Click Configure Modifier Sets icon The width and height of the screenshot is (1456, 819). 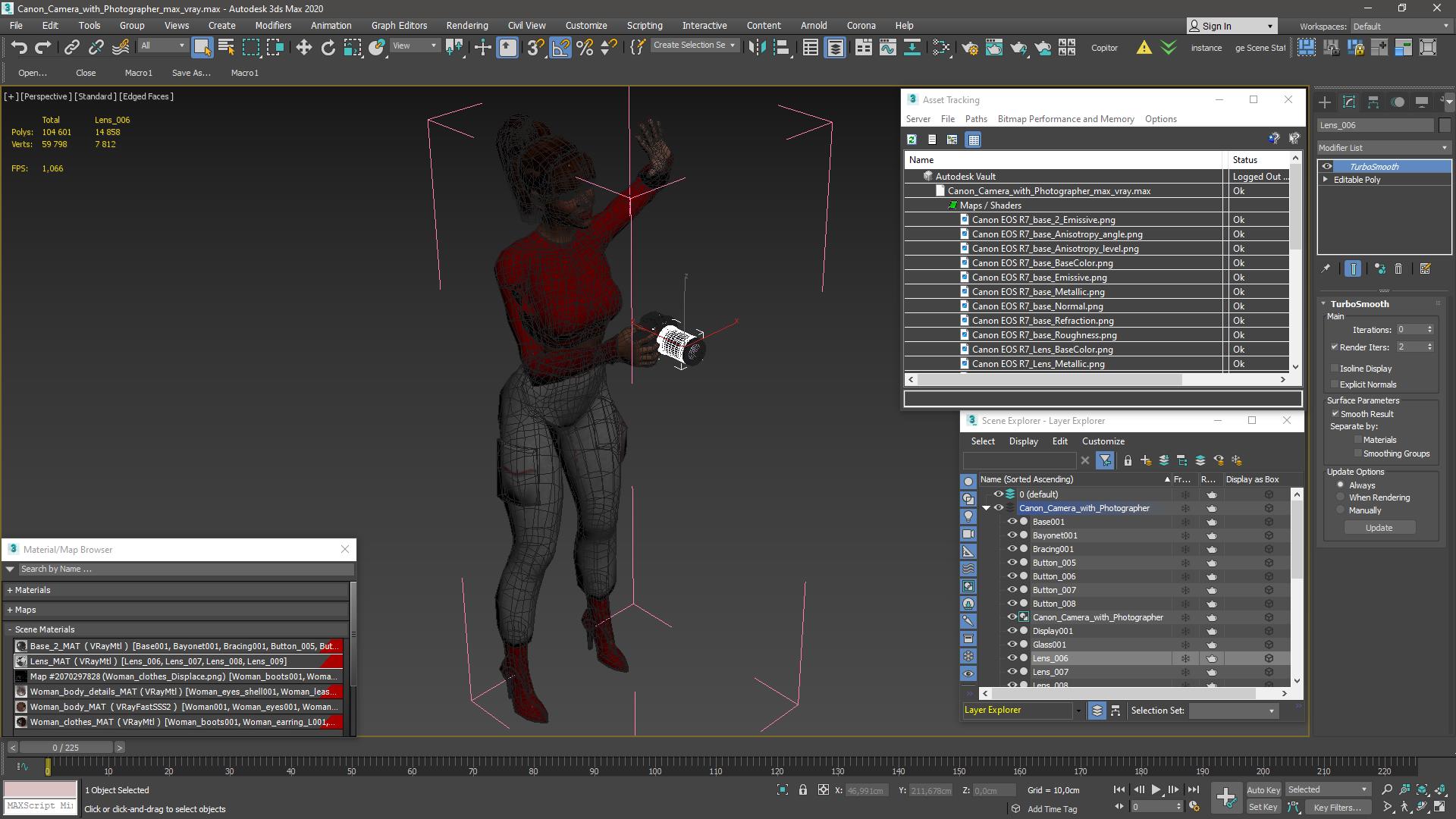pyautogui.click(x=1425, y=268)
